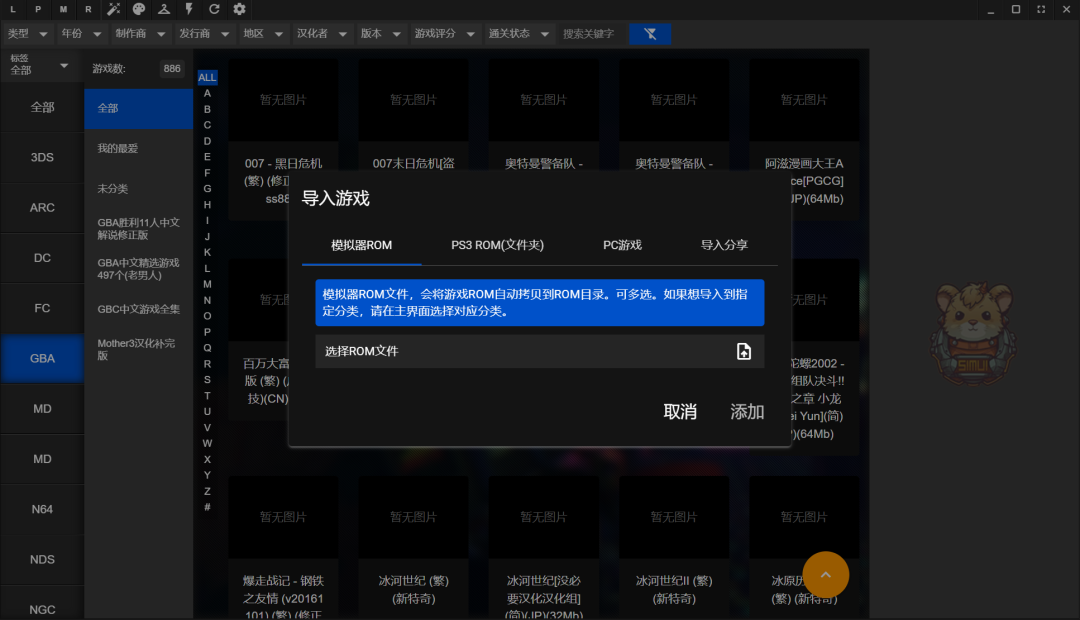Select NDS in the console sidebar
This screenshot has width=1080, height=620.
[42, 560]
